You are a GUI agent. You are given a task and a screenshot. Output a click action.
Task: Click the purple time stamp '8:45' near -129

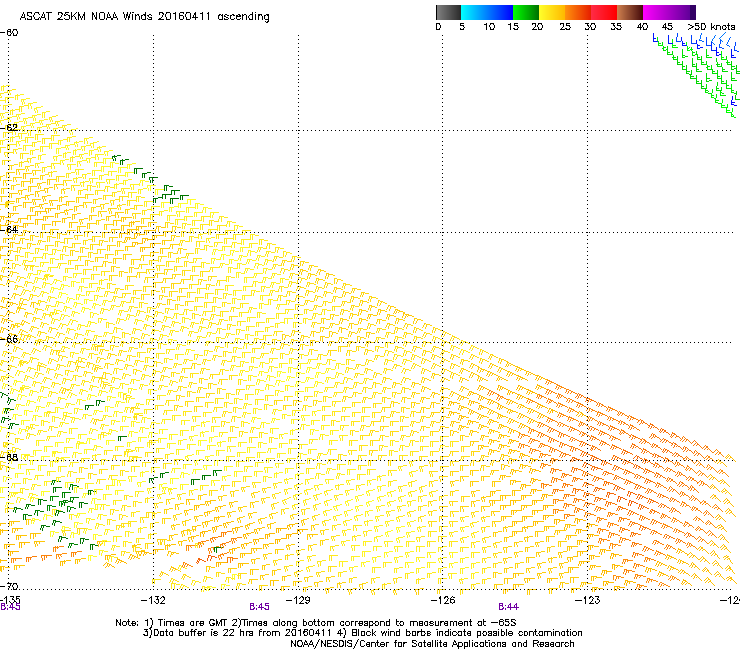[x=260, y=607]
